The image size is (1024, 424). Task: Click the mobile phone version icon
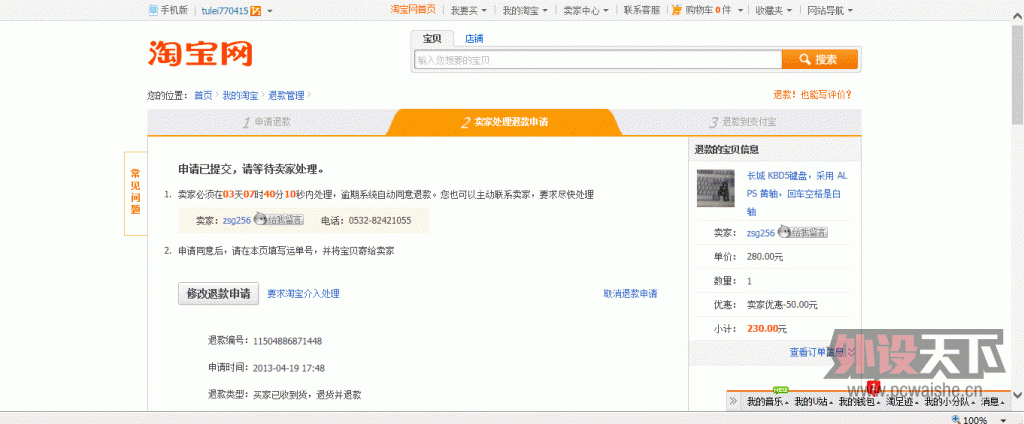[x=153, y=10]
